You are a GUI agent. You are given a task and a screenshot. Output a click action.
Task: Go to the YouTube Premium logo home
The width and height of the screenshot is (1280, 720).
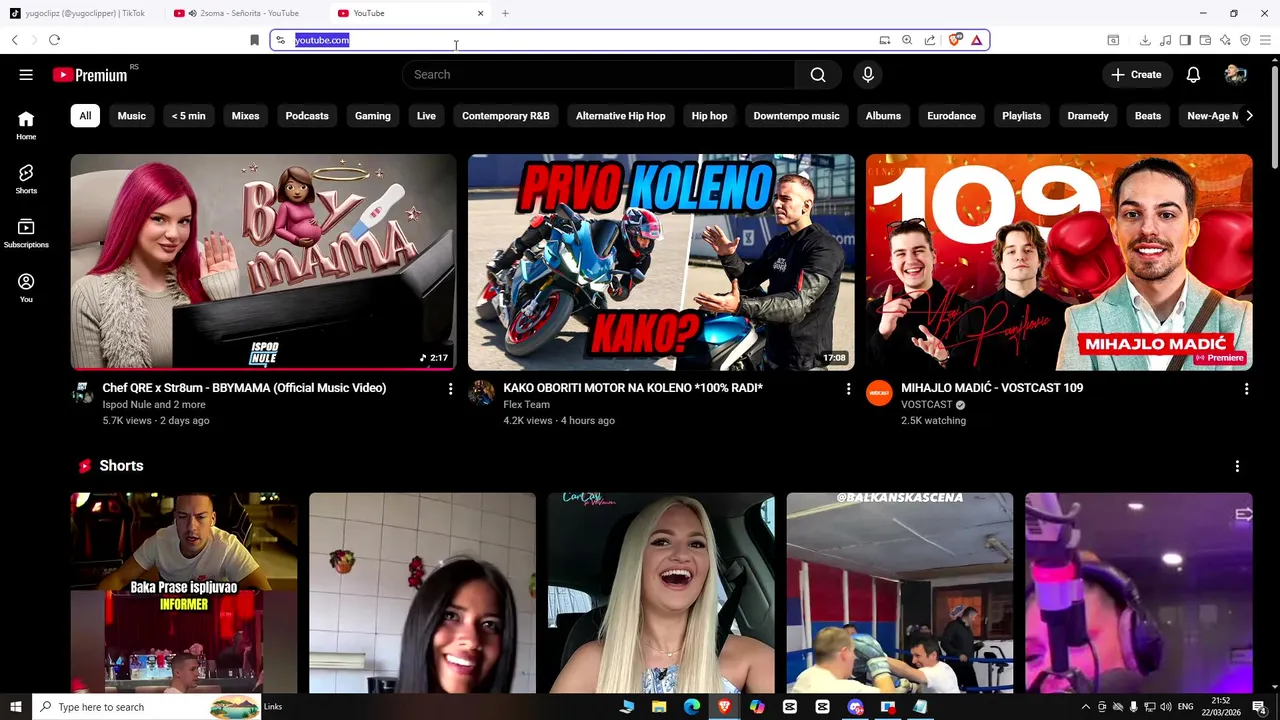pyautogui.click(x=91, y=75)
